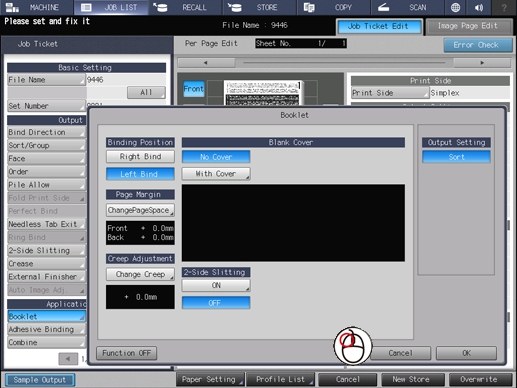517x388 pixels.
Task: Open the STORE icon button
Action: point(235,7)
